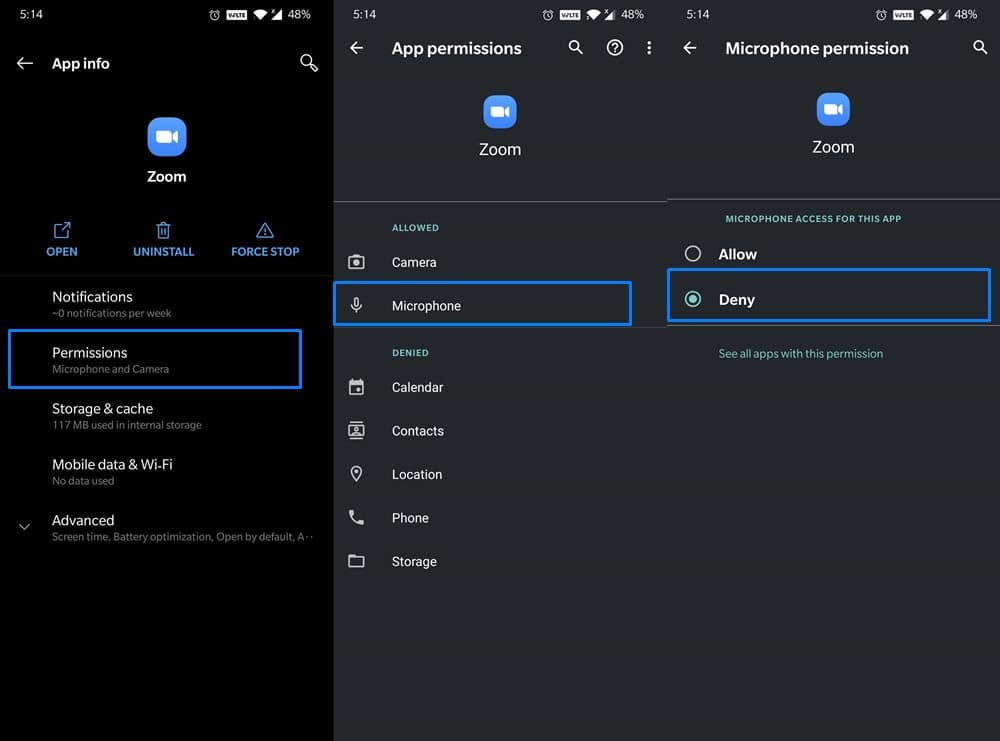Open help on App permissions screen
1000x741 pixels.
tap(615, 48)
